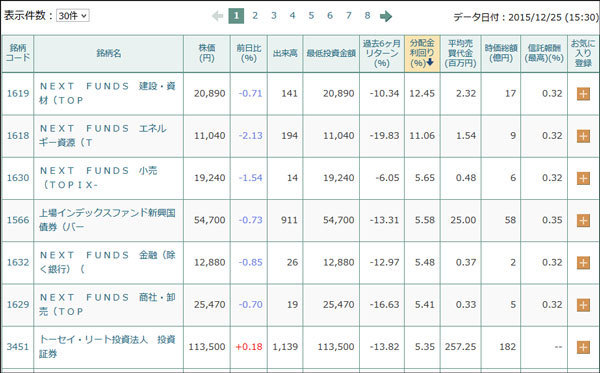Open the 表示件数 30件 dropdown
This screenshot has width=600, height=373.
(x=73, y=16)
